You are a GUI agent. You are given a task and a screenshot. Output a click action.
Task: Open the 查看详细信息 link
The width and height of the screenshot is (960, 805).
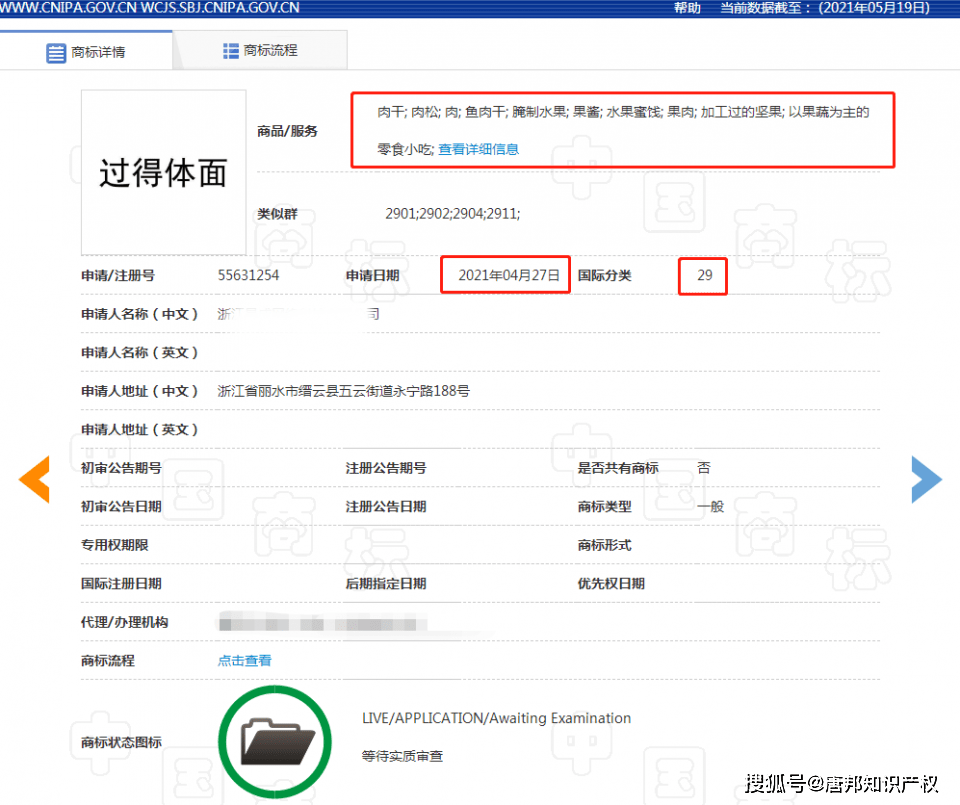pyautogui.click(x=478, y=149)
